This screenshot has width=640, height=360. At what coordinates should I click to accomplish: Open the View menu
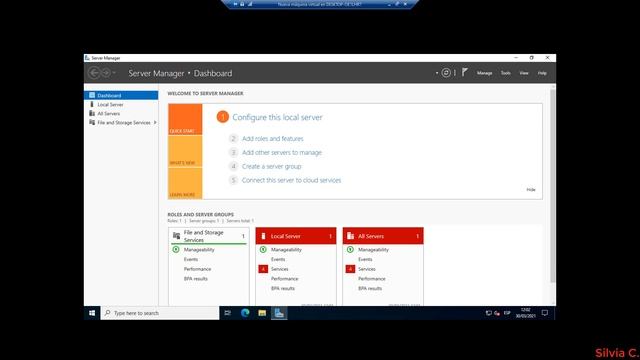[x=524, y=73]
